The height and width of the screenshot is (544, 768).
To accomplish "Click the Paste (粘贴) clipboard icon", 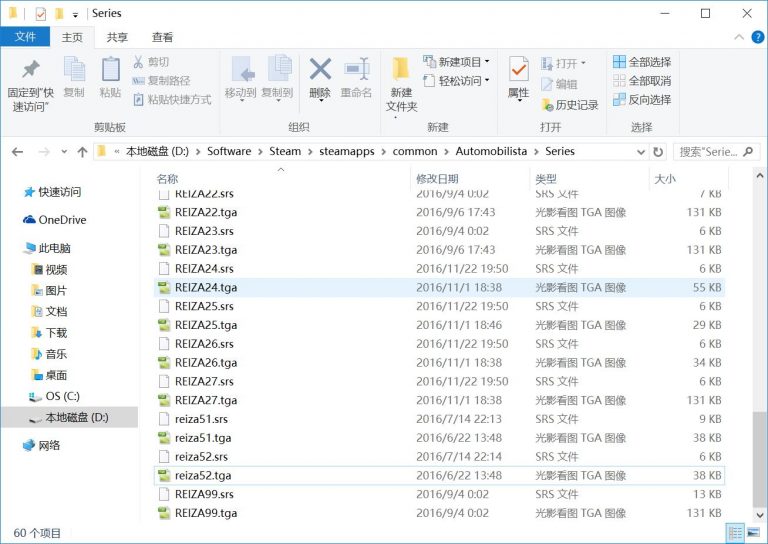I will point(110,69).
